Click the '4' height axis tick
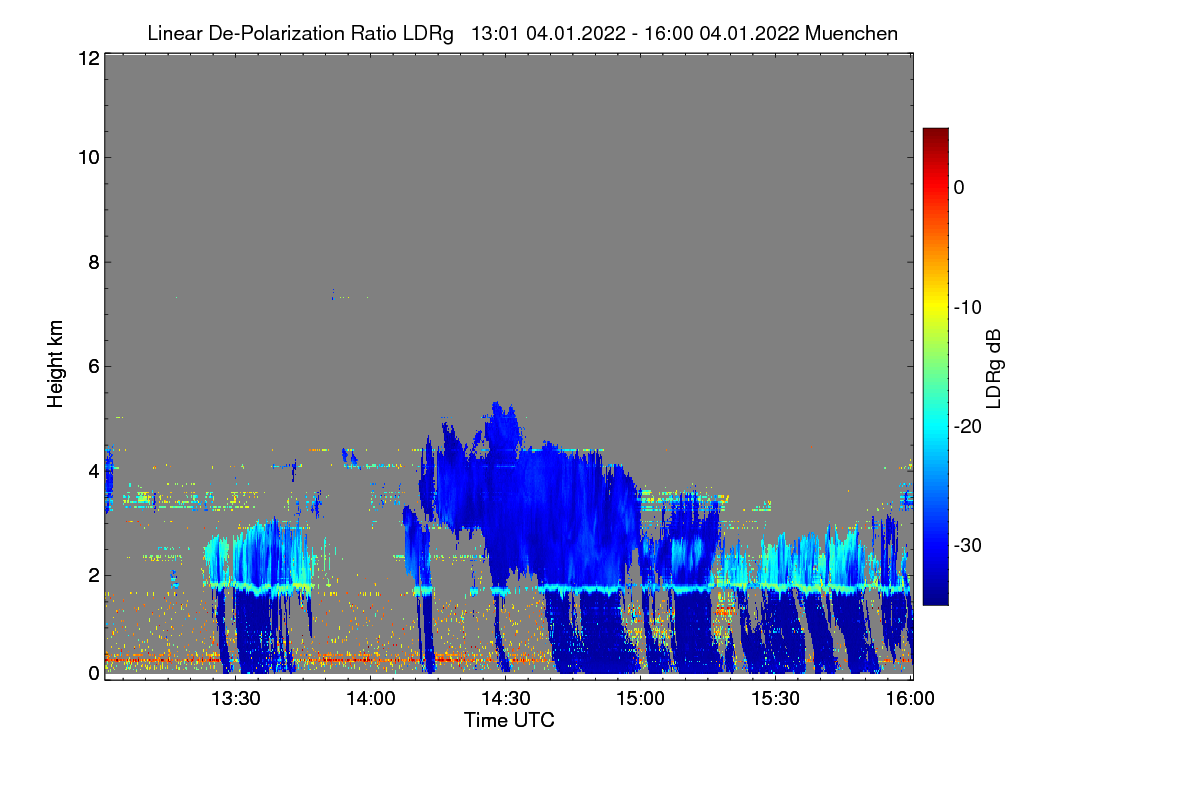 tap(92, 470)
